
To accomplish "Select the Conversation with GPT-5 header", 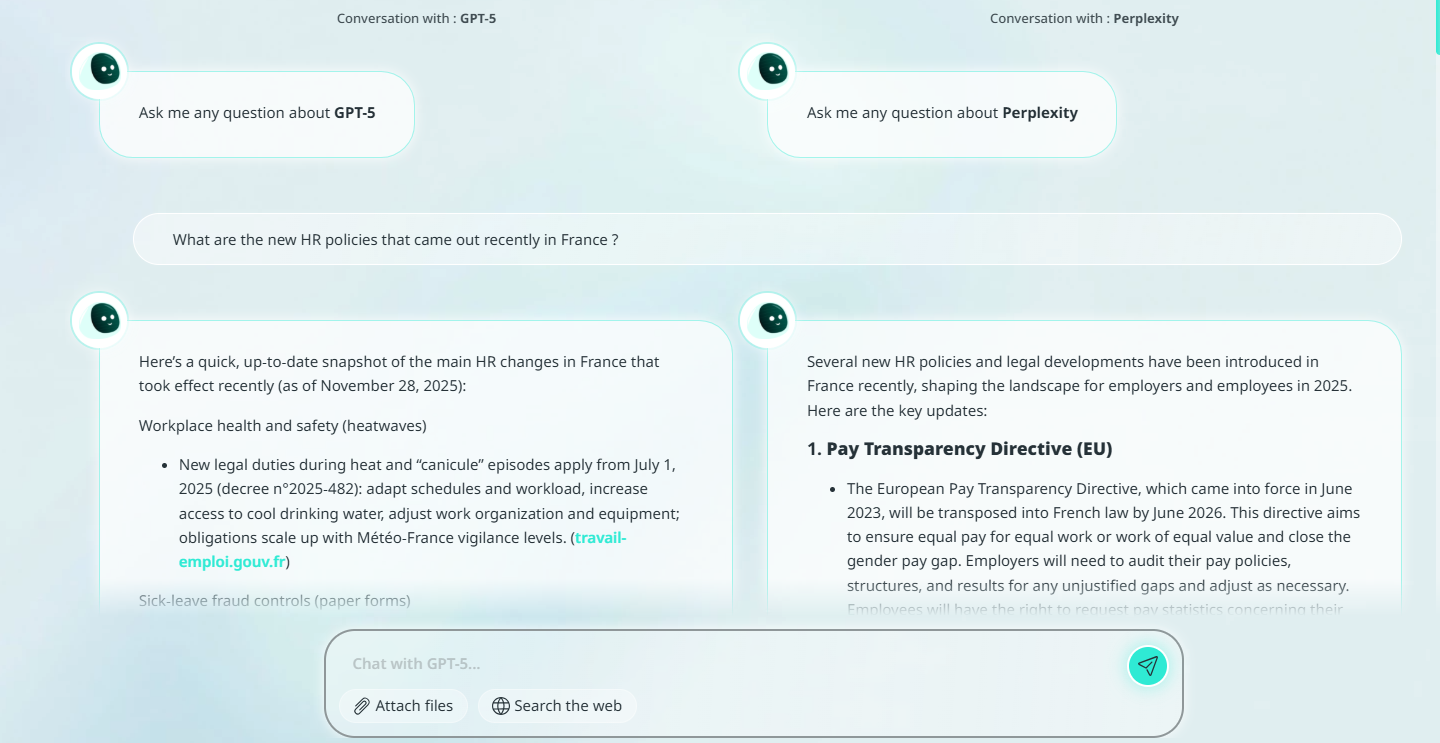I will pyautogui.click(x=416, y=19).
